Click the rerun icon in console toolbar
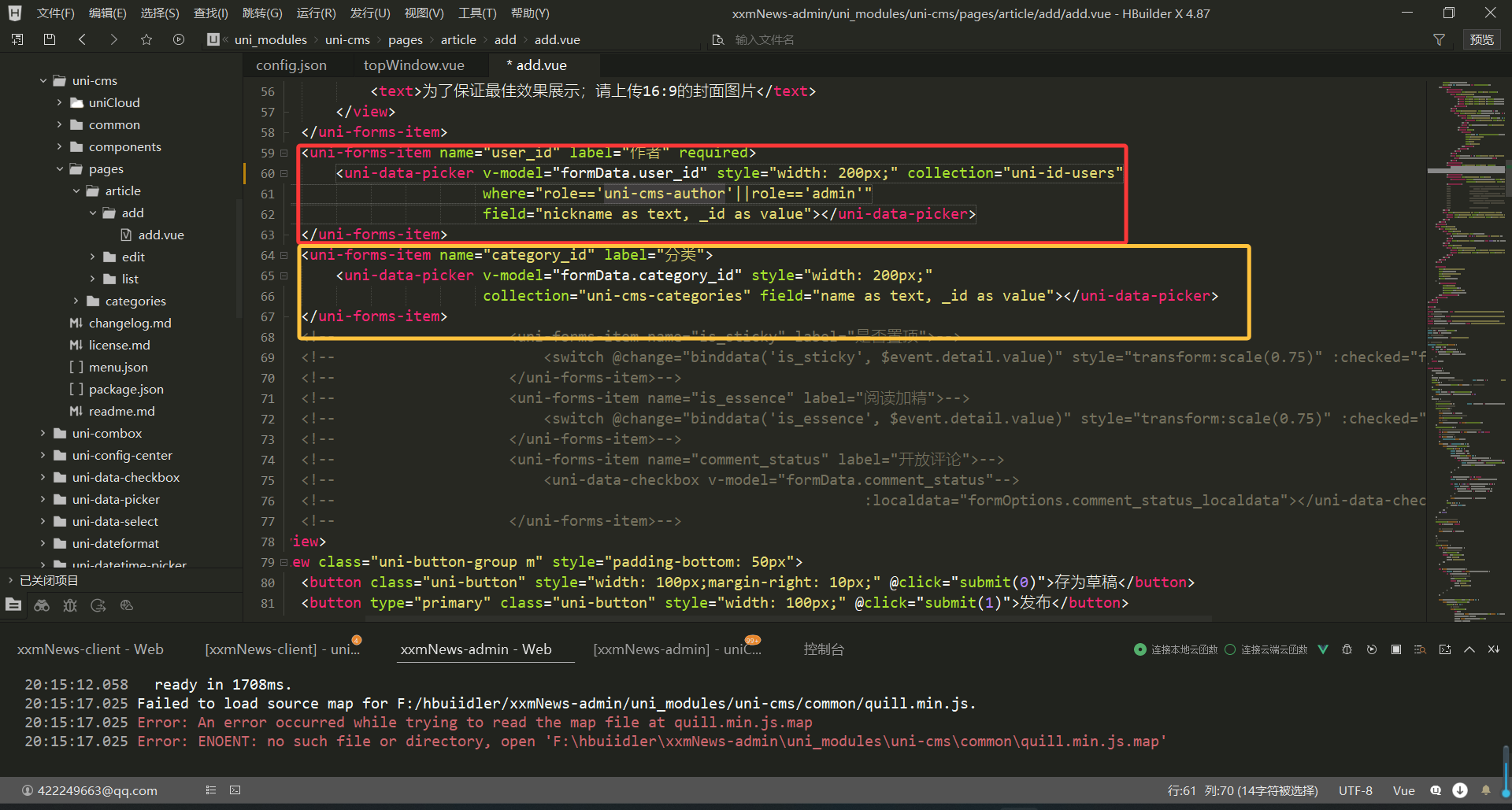Screen dimensions: 1512x810 point(1372,649)
